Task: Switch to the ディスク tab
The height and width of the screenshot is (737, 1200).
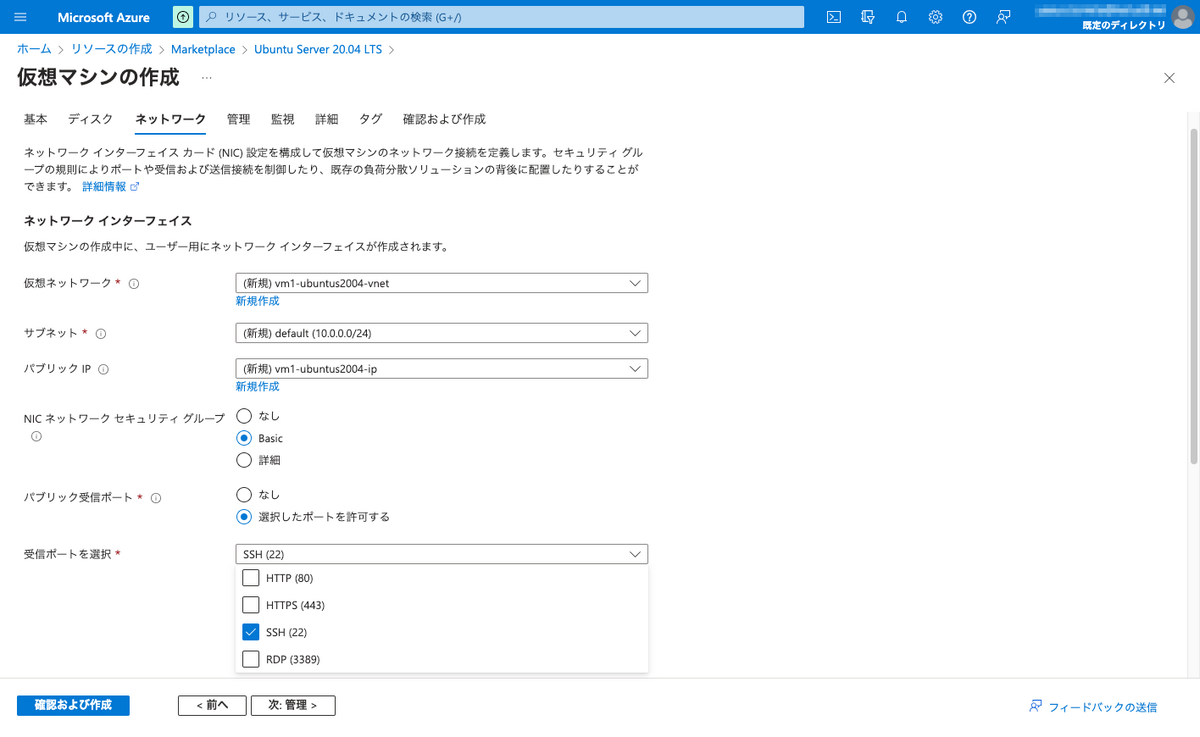Action: tap(91, 119)
